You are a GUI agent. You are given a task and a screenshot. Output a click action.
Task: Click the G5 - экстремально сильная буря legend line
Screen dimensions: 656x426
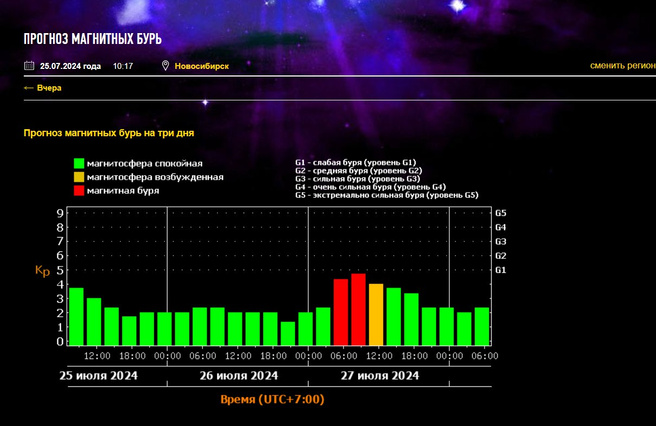[x=387, y=195]
